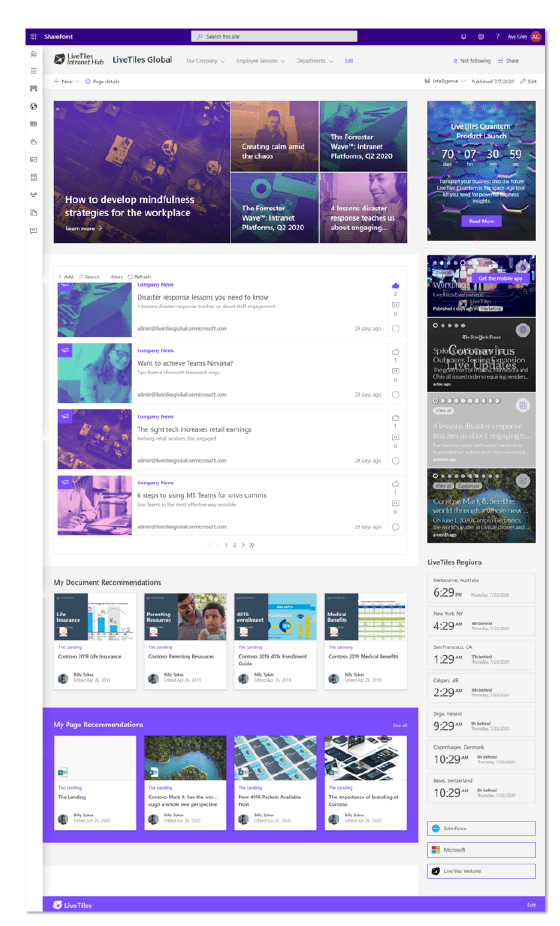
Task: Click View all on 4 lessons disaster tile
Action: click(444, 410)
